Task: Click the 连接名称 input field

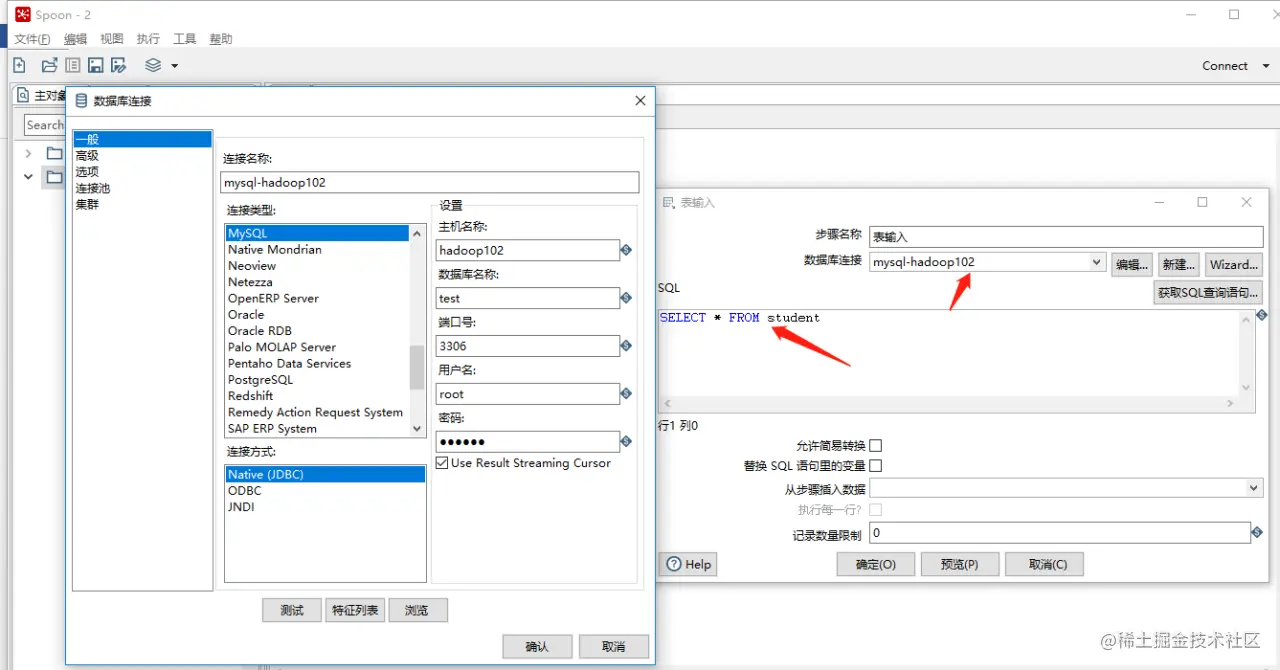Action: [x=429, y=183]
